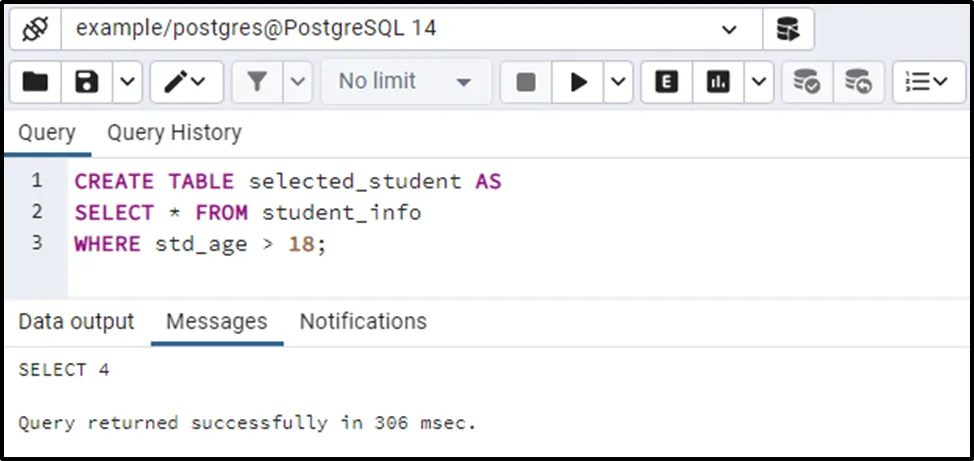Open file with the folder icon
This screenshot has width=974, height=461.
[x=35, y=82]
